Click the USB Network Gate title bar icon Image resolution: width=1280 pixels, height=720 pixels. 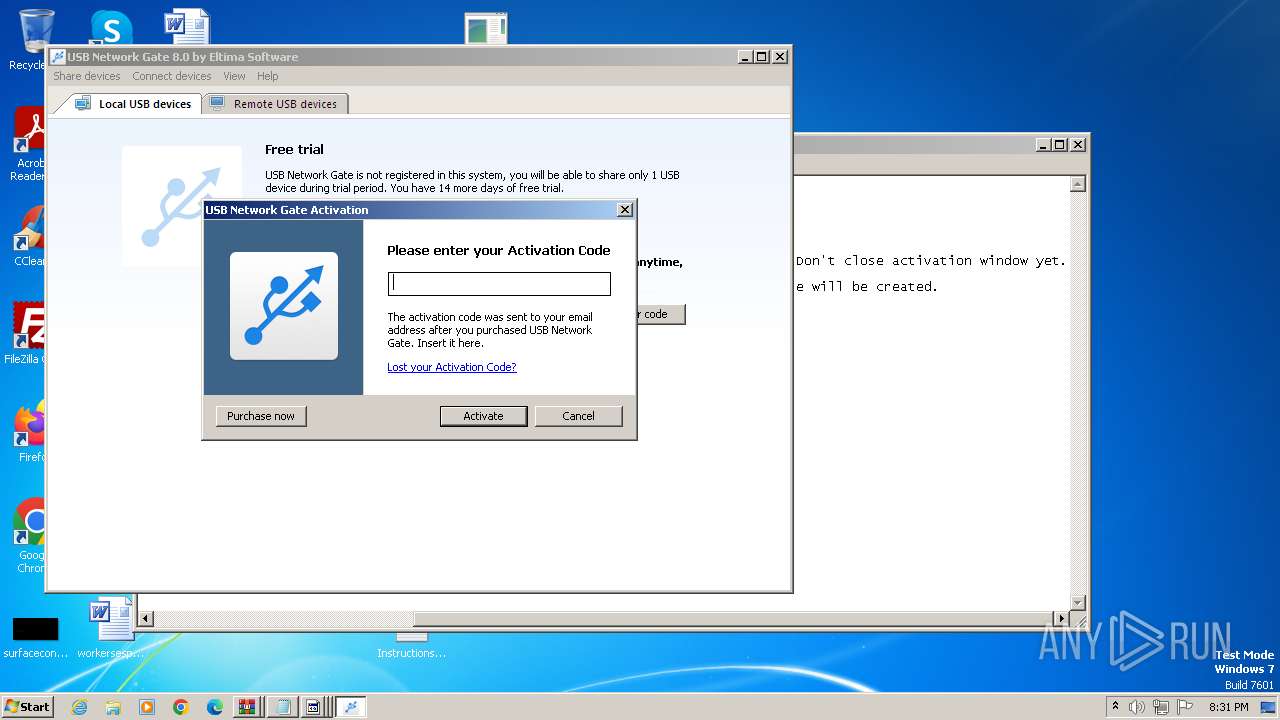point(58,57)
